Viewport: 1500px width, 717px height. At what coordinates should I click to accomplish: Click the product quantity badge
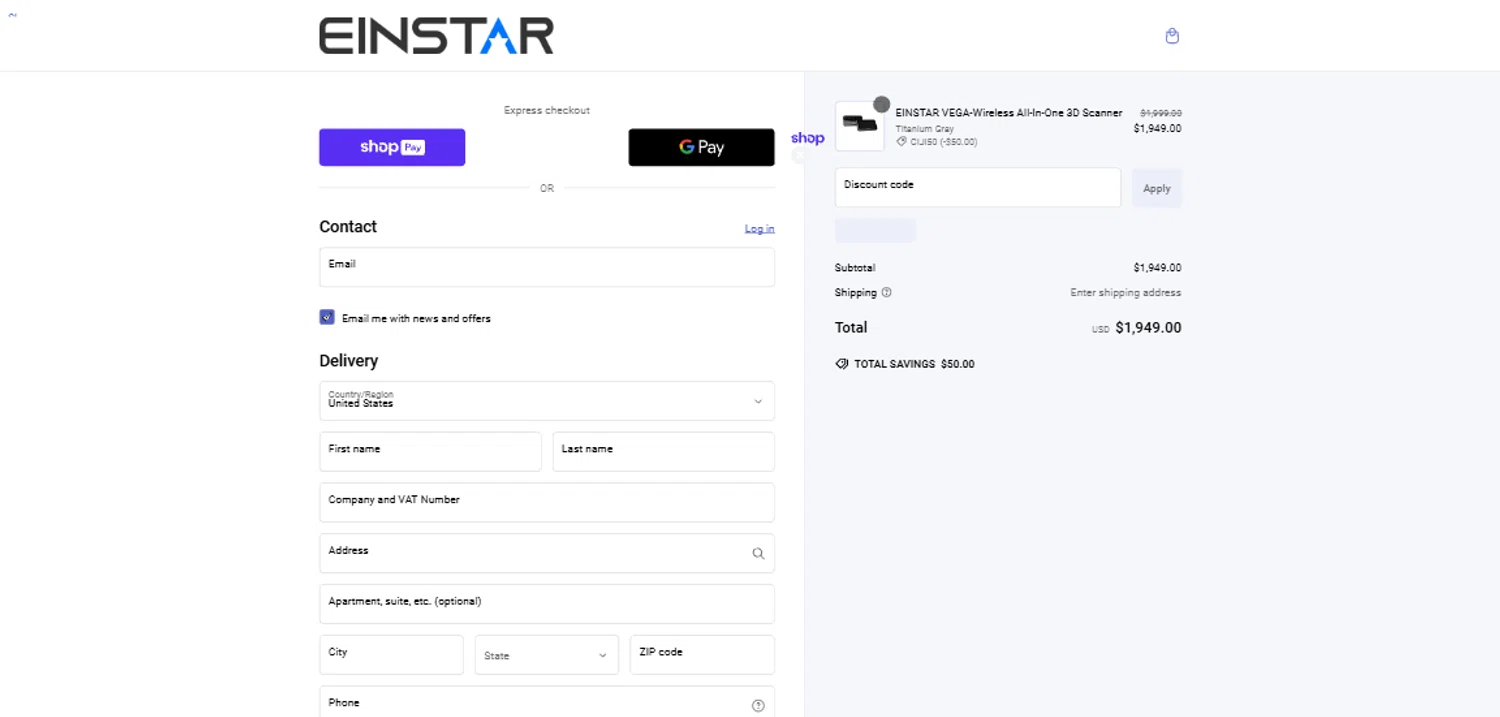tap(881, 104)
